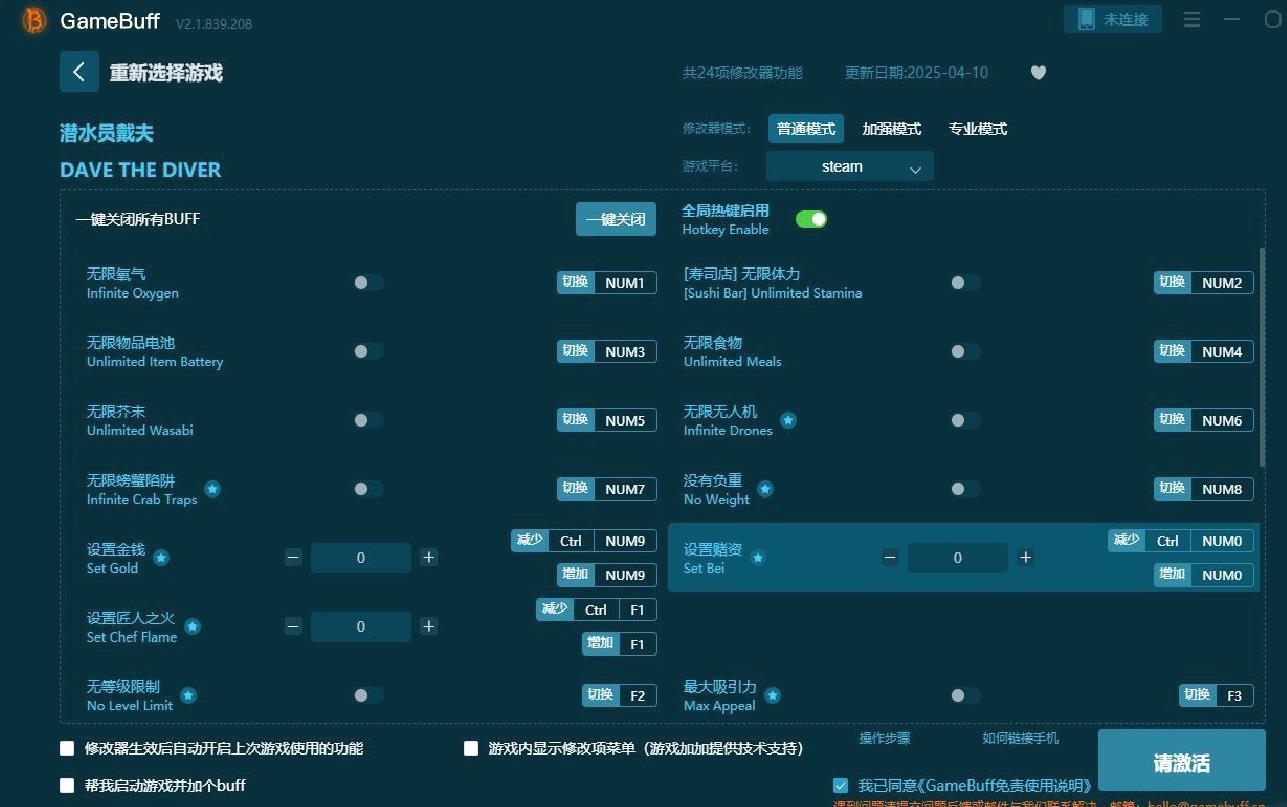This screenshot has width=1287, height=807.
Task: Click the Unlimited Stamina NUM2 hotkey button
Action: pos(1204,283)
